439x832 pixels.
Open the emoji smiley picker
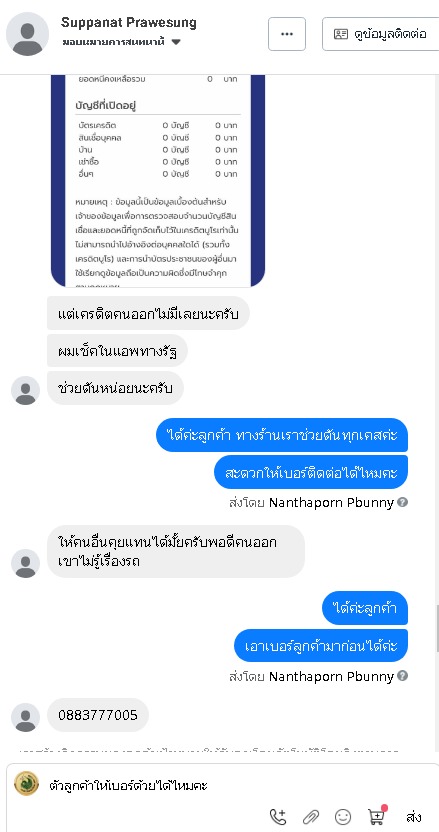pyautogui.click(x=343, y=817)
